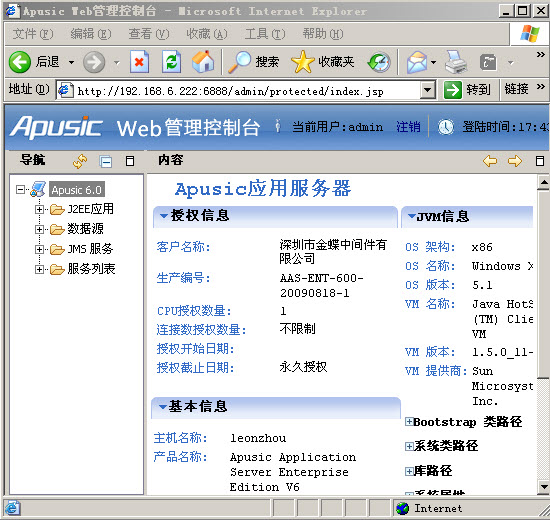
Task: Click the IE Forward arrow button
Action: (x=94, y=62)
